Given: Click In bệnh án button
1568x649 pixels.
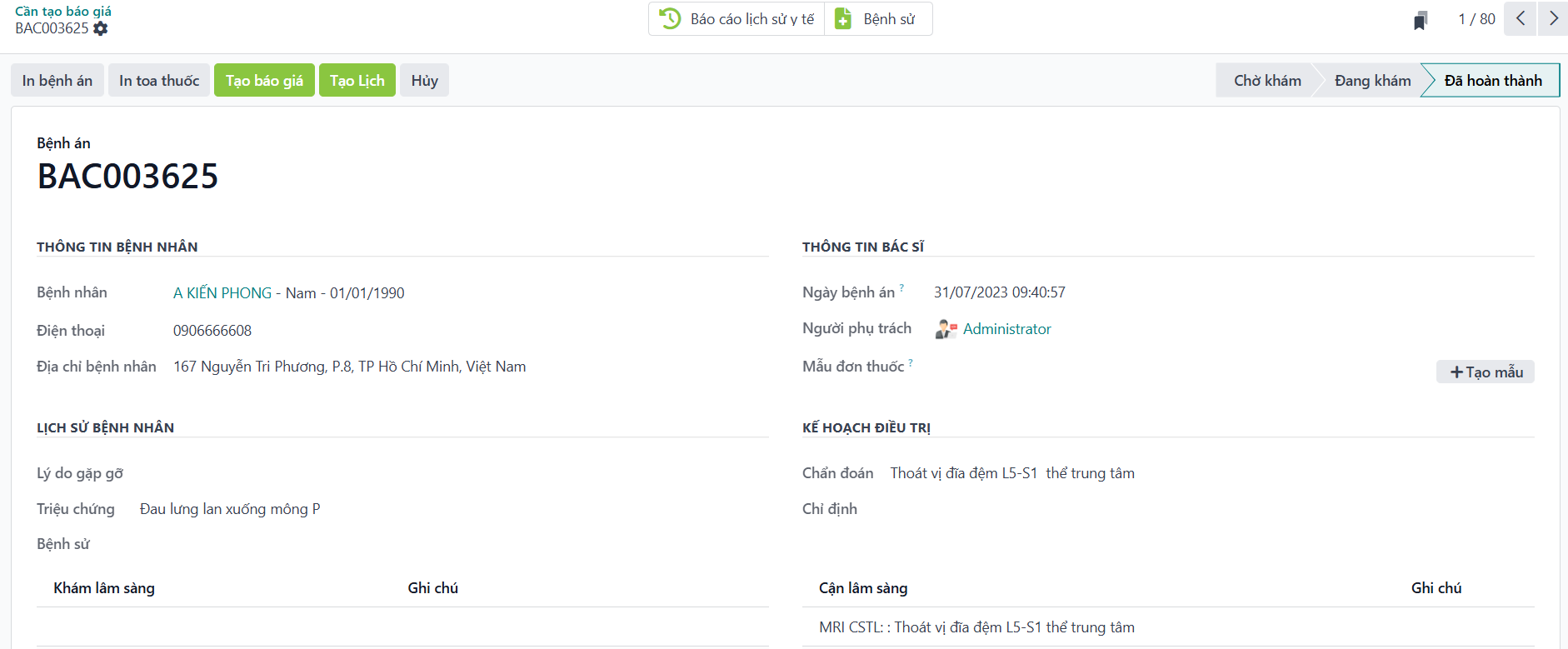Looking at the screenshot, I should coord(57,81).
